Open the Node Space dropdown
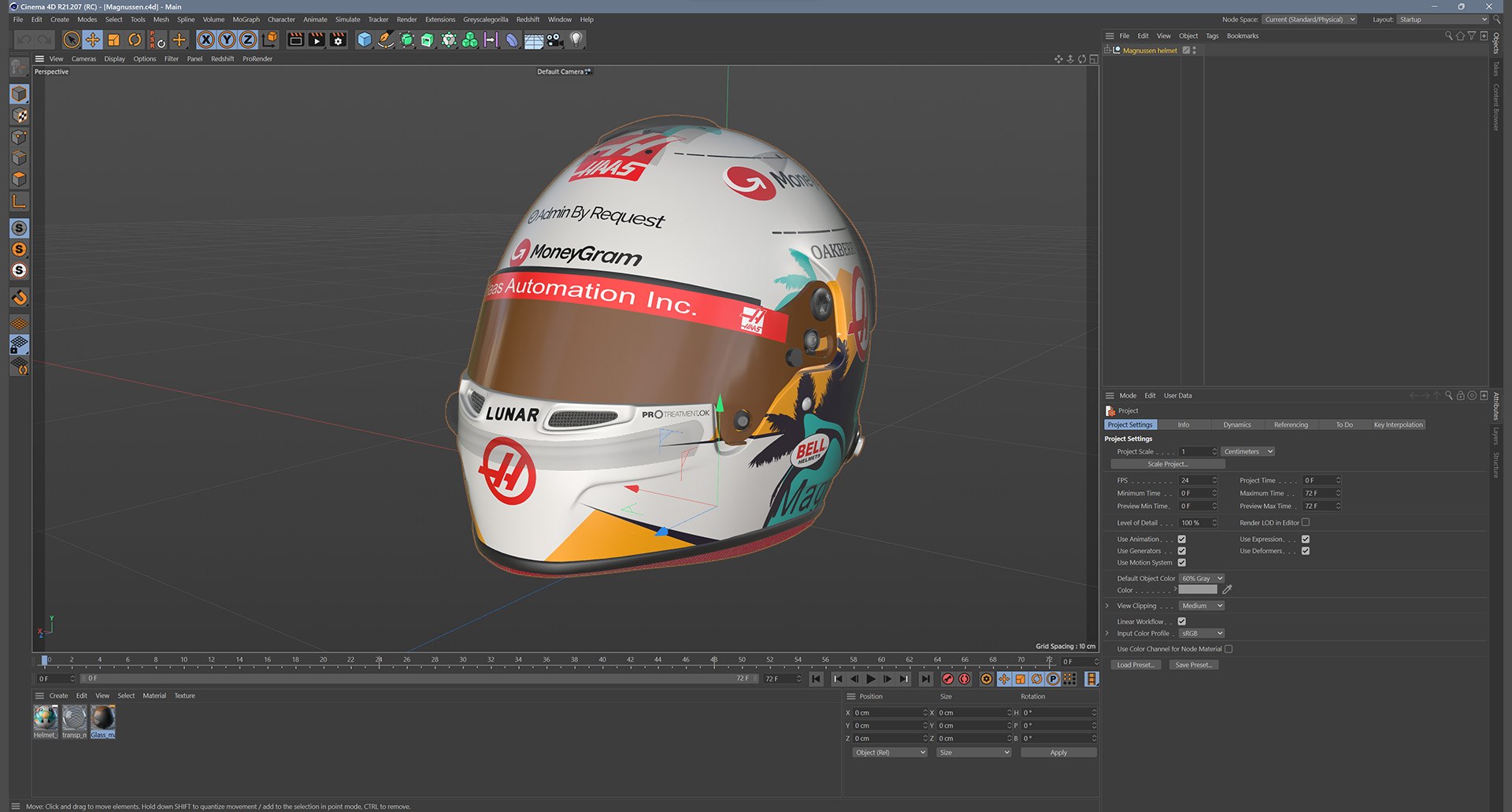 (1309, 20)
